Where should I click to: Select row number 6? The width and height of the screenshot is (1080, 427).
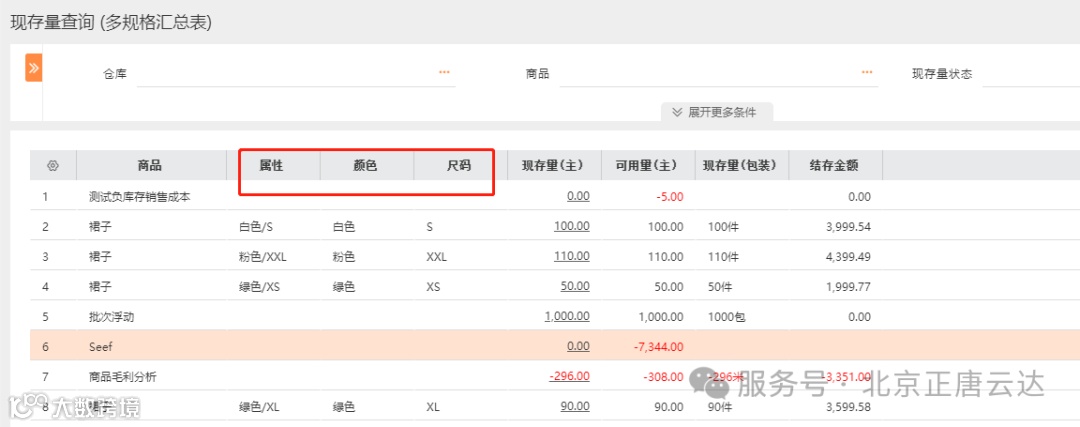click(45, 347)
